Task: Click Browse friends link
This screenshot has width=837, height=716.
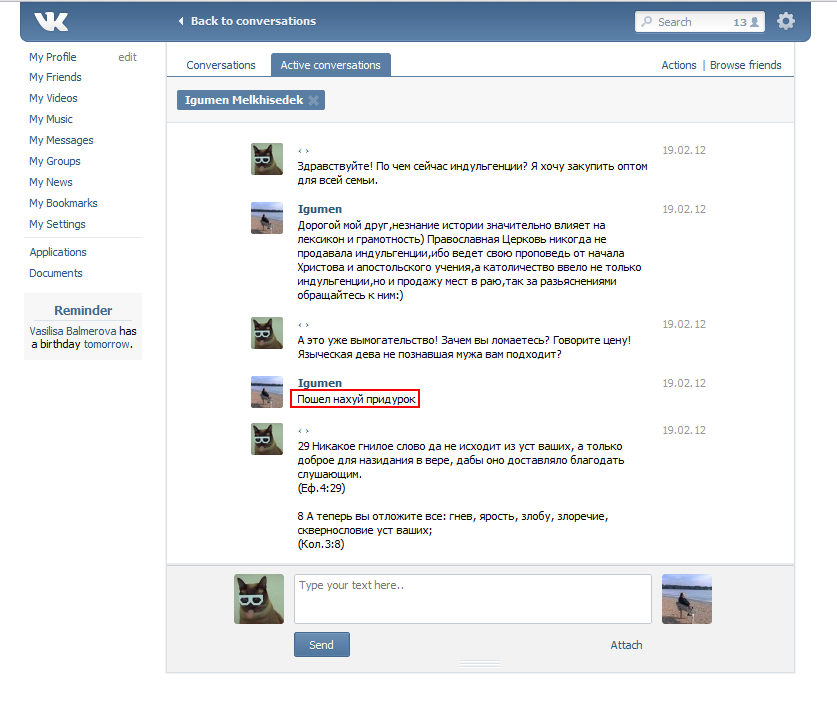Action: tap(745, 65)
